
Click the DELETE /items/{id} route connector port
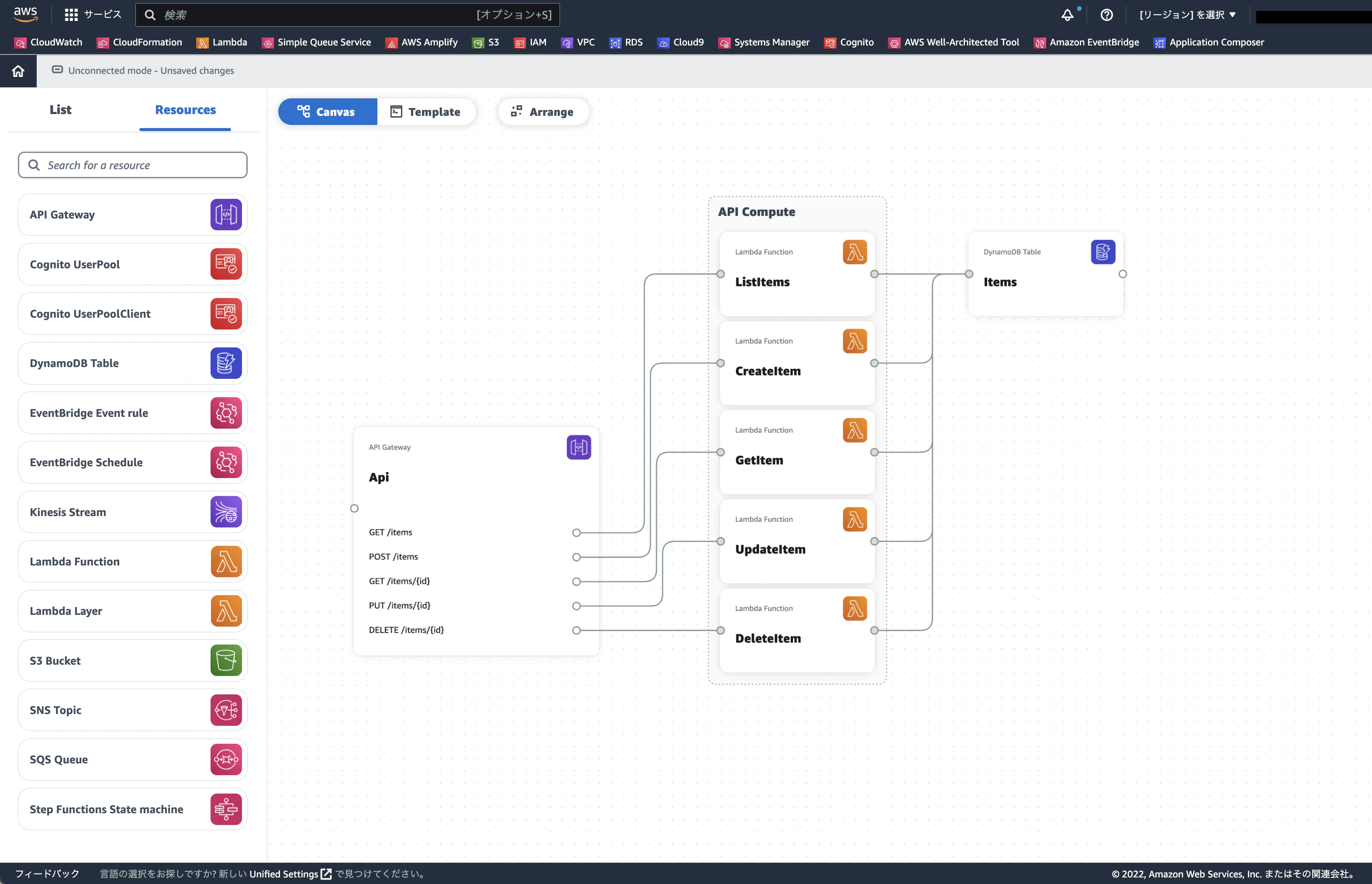point(577,630)
